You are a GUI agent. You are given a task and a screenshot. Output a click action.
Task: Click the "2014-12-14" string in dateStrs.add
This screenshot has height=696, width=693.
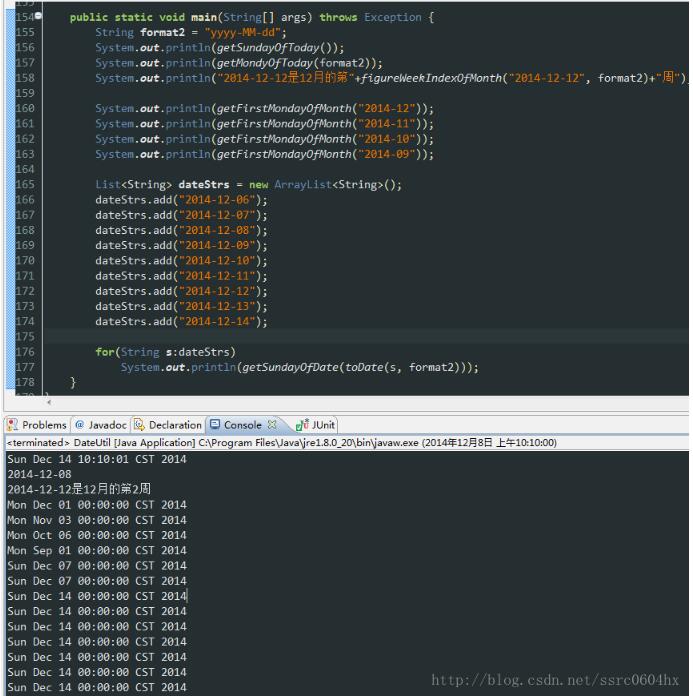point(217,321)
